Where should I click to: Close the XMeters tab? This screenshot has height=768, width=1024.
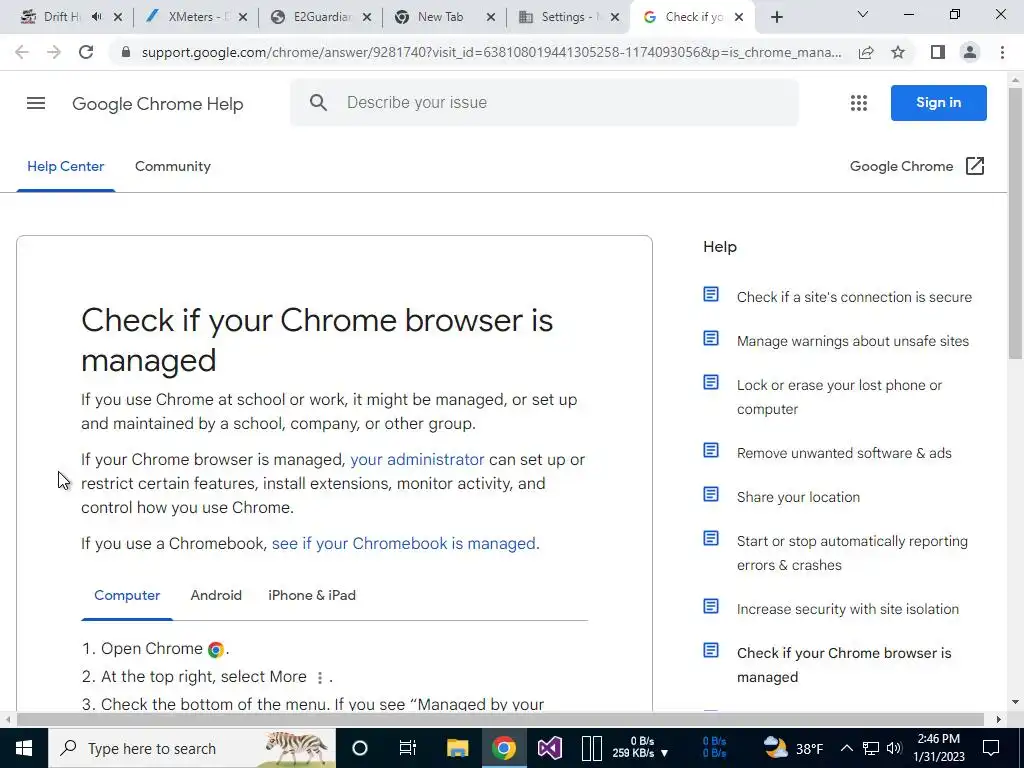click(x=243, y=18)
